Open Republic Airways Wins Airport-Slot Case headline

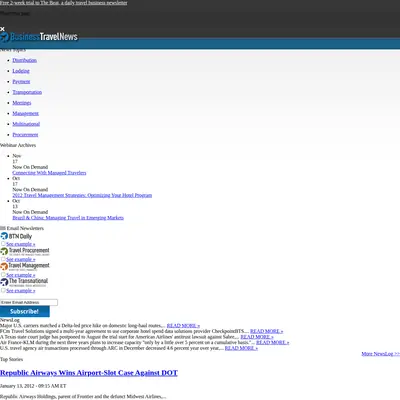89,373
